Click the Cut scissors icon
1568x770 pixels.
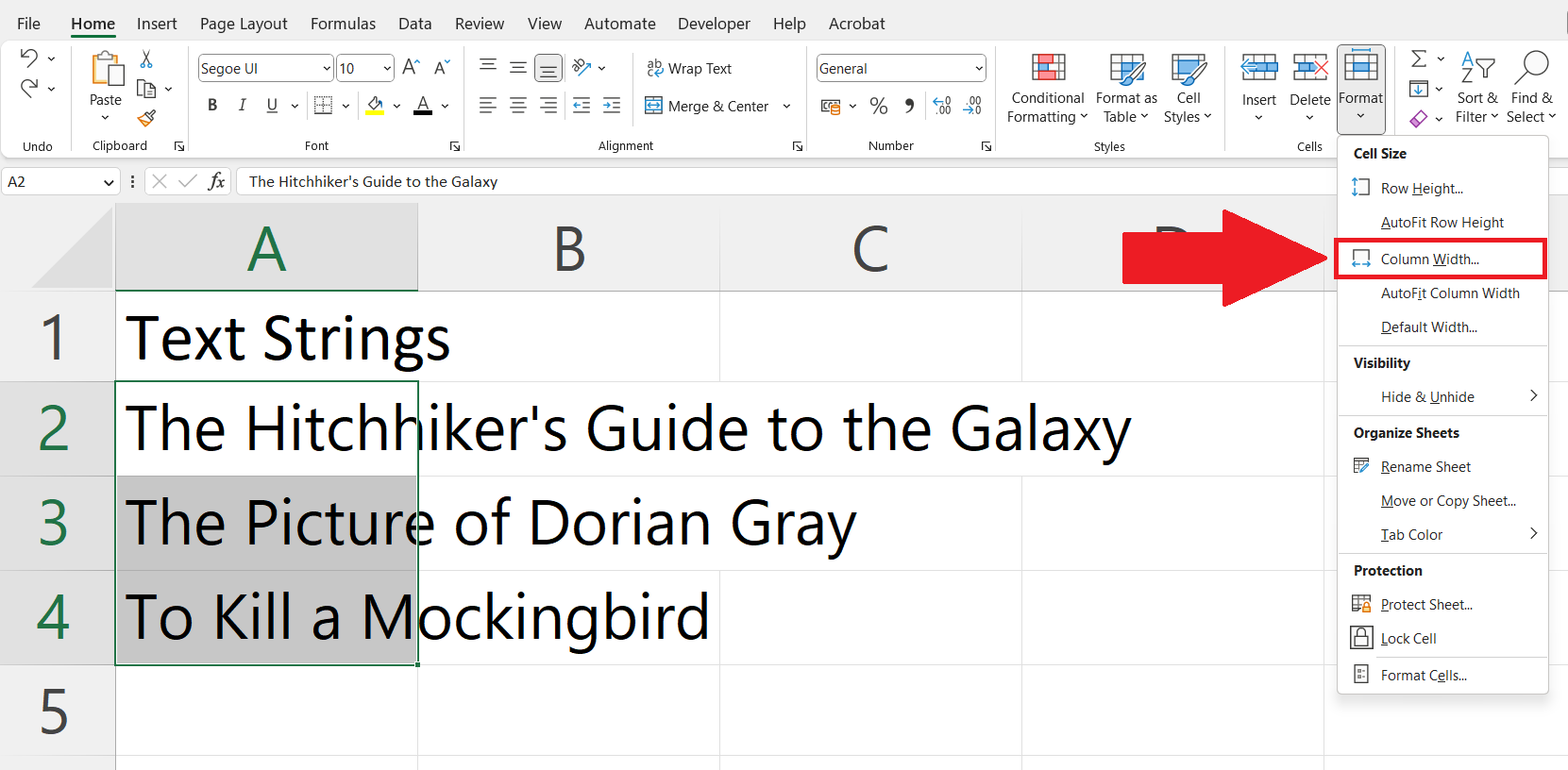point(146,59)
